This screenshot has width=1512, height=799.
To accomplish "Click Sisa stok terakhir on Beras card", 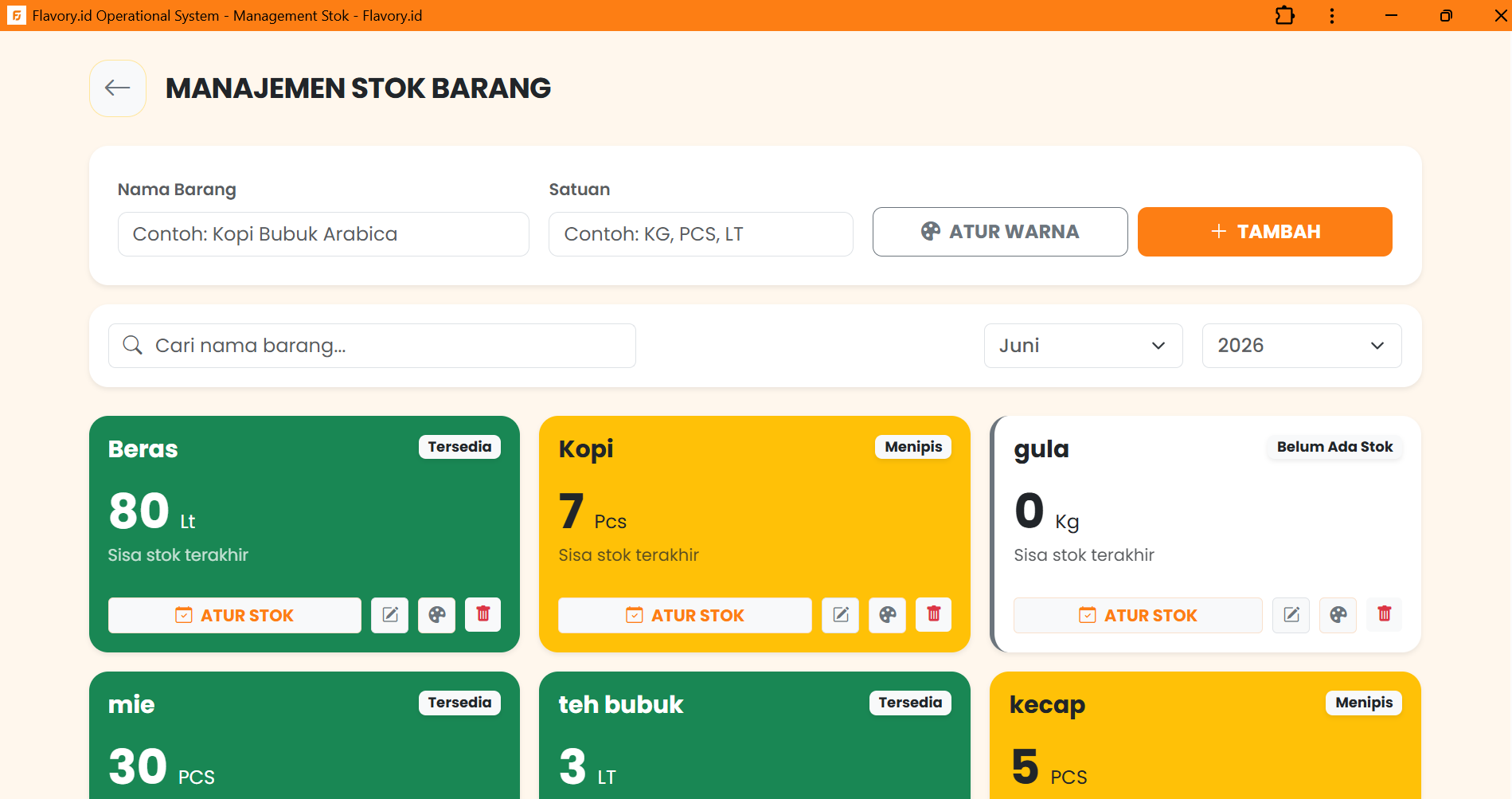I will 178,555.
